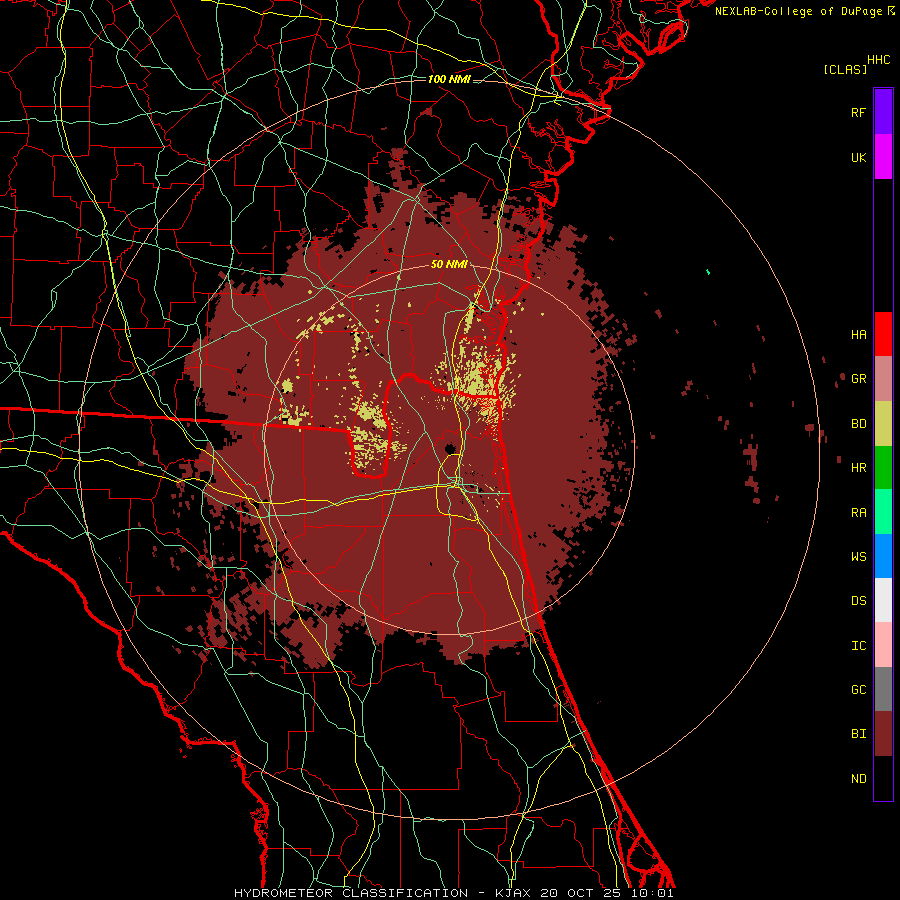Click the 100 NMI range ring label
Viewport: 900px width, 900px height.
pyautogui.click(x=449, y=79)
